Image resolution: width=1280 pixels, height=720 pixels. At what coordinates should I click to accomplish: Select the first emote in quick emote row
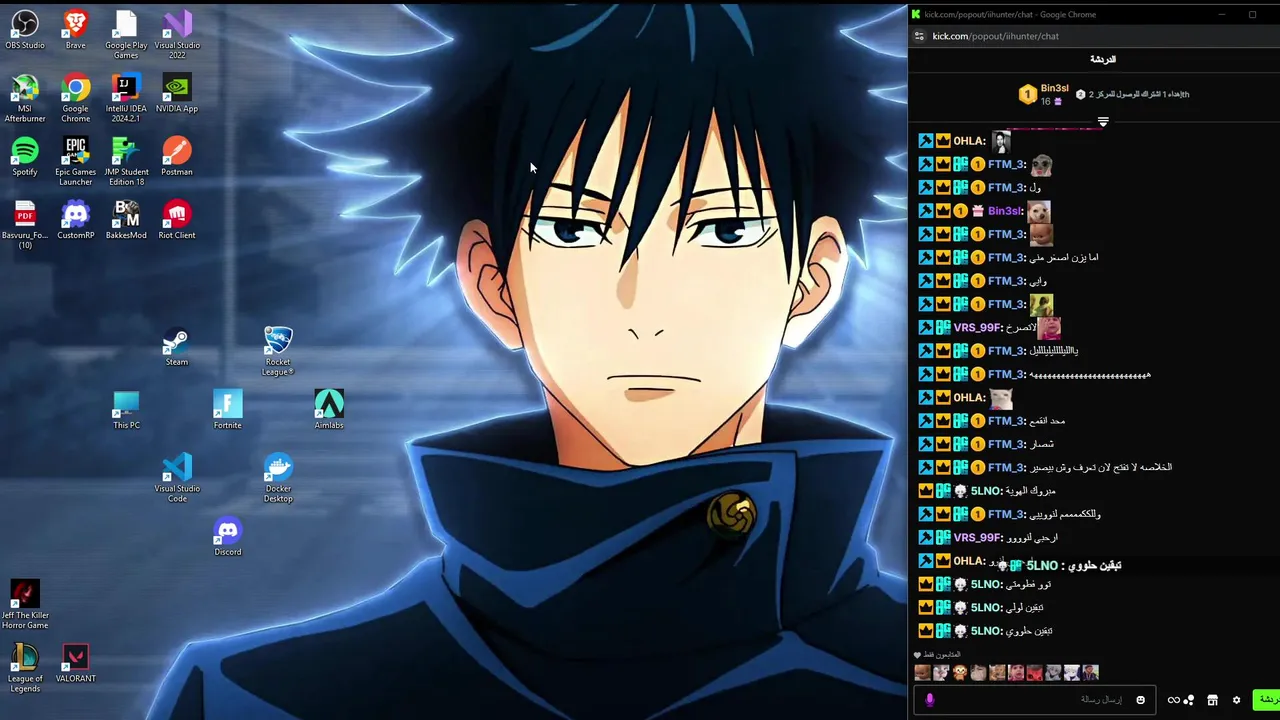click(x=922, y=673)
